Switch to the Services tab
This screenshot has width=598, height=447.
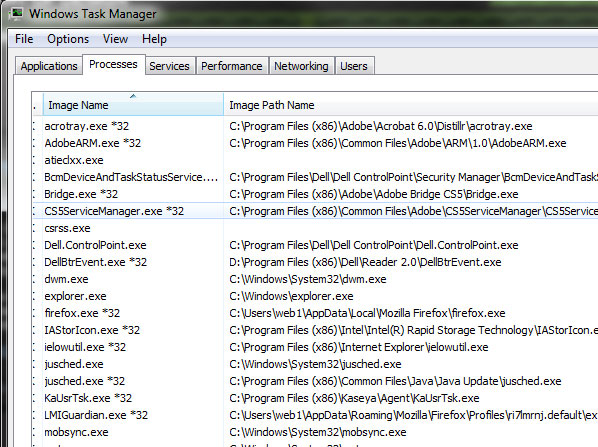click(x=169, y=66)
